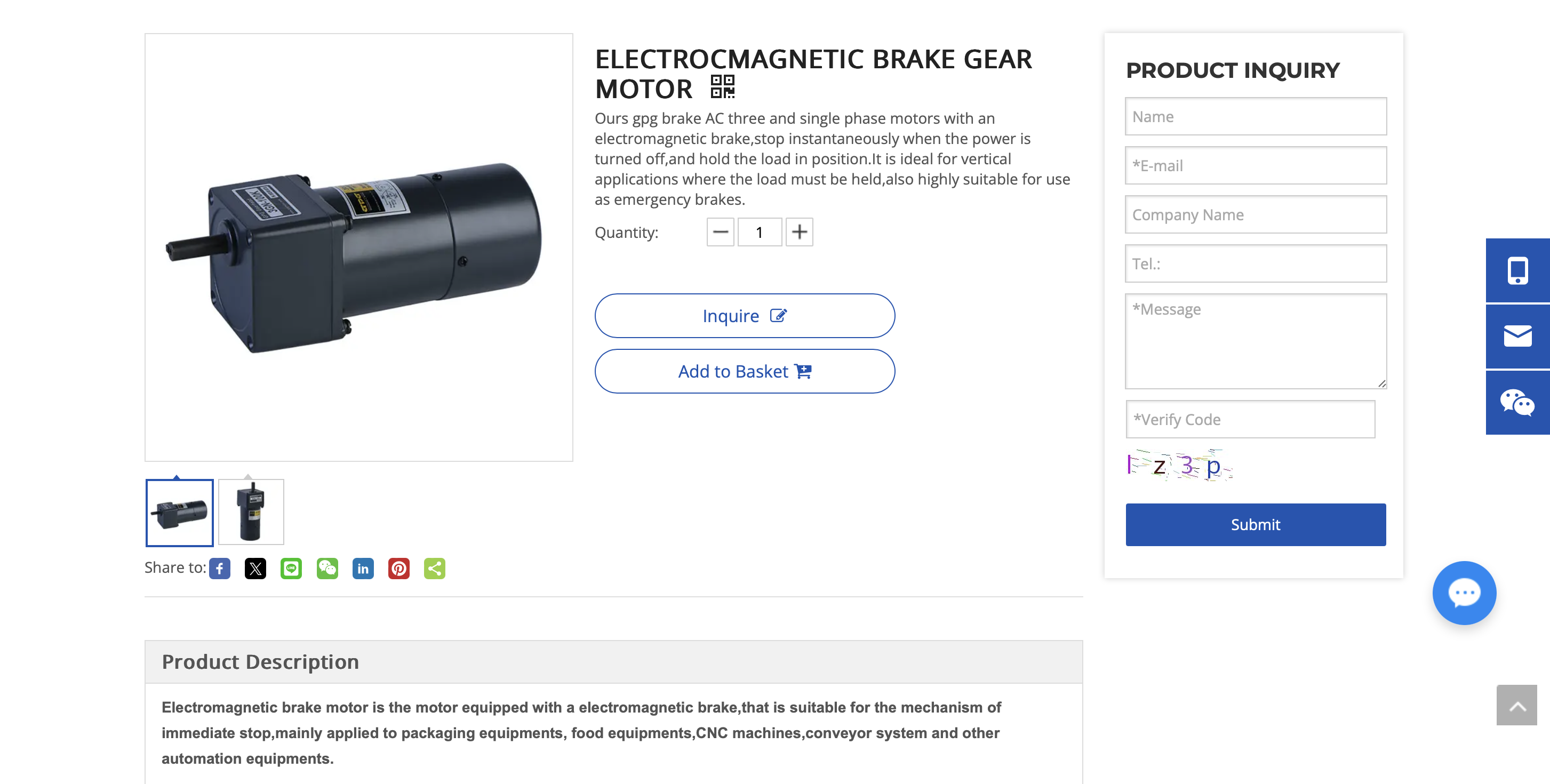Share product on Facebook

tap(220, 569)
